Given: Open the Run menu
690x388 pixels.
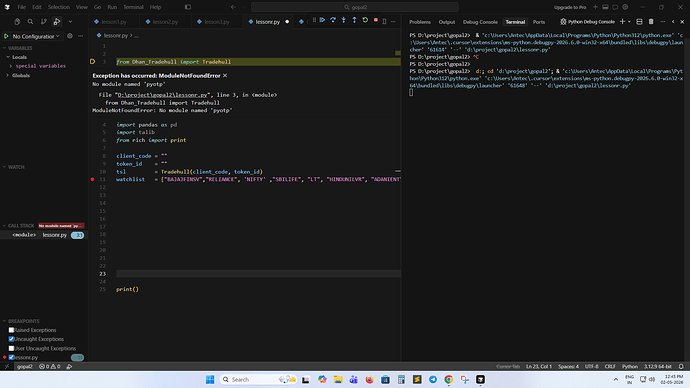Looking at the screenshot, I should pyautogui.click(x=112, y=7).
